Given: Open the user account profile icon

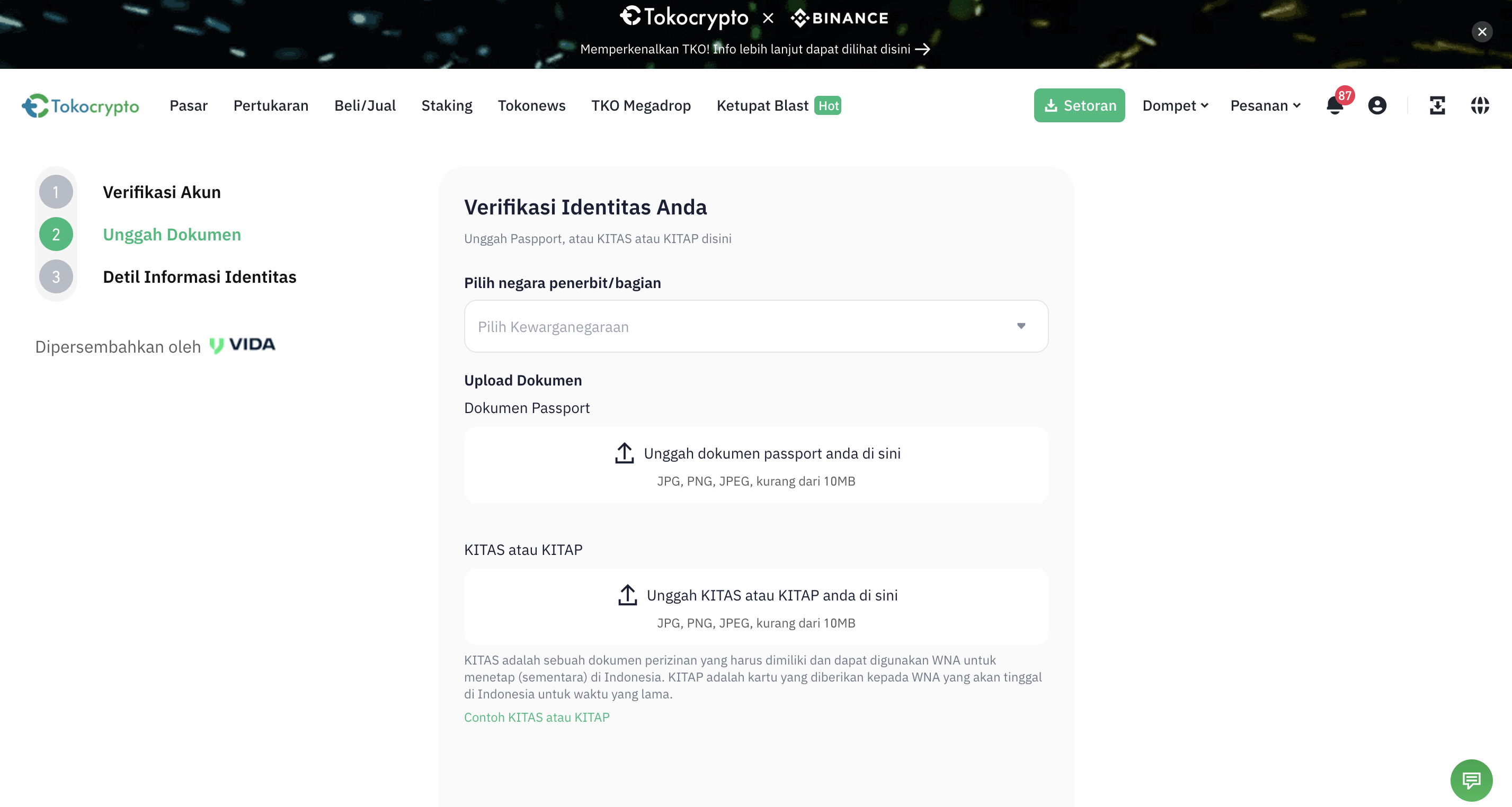Looking at the screenshot, I should tap(1377, 105).
